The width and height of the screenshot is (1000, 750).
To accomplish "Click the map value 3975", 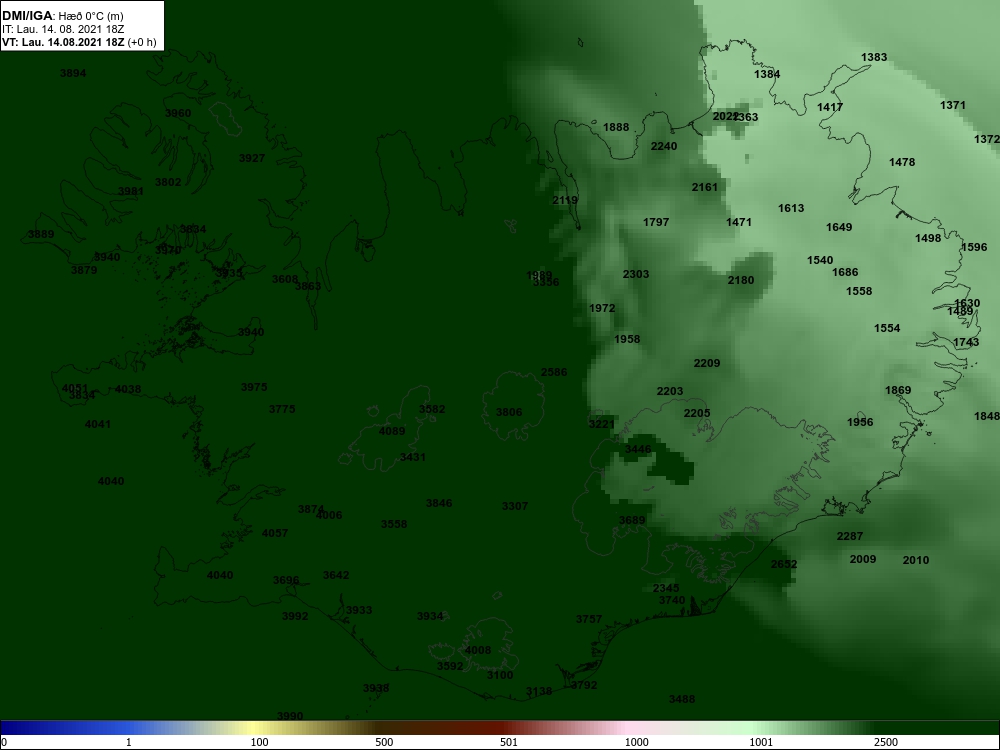I will 254,387.
